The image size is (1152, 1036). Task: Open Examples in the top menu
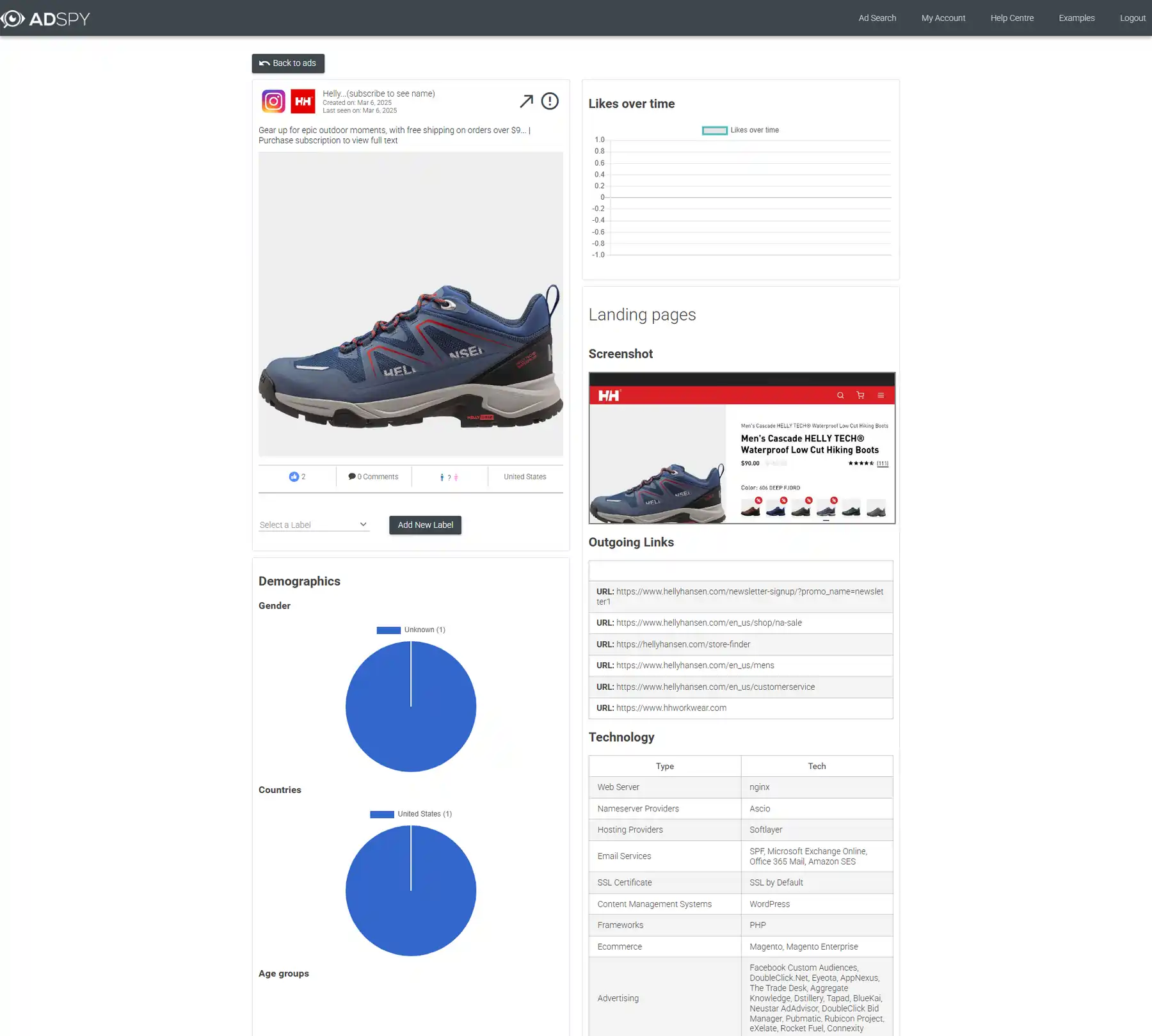1076,18
